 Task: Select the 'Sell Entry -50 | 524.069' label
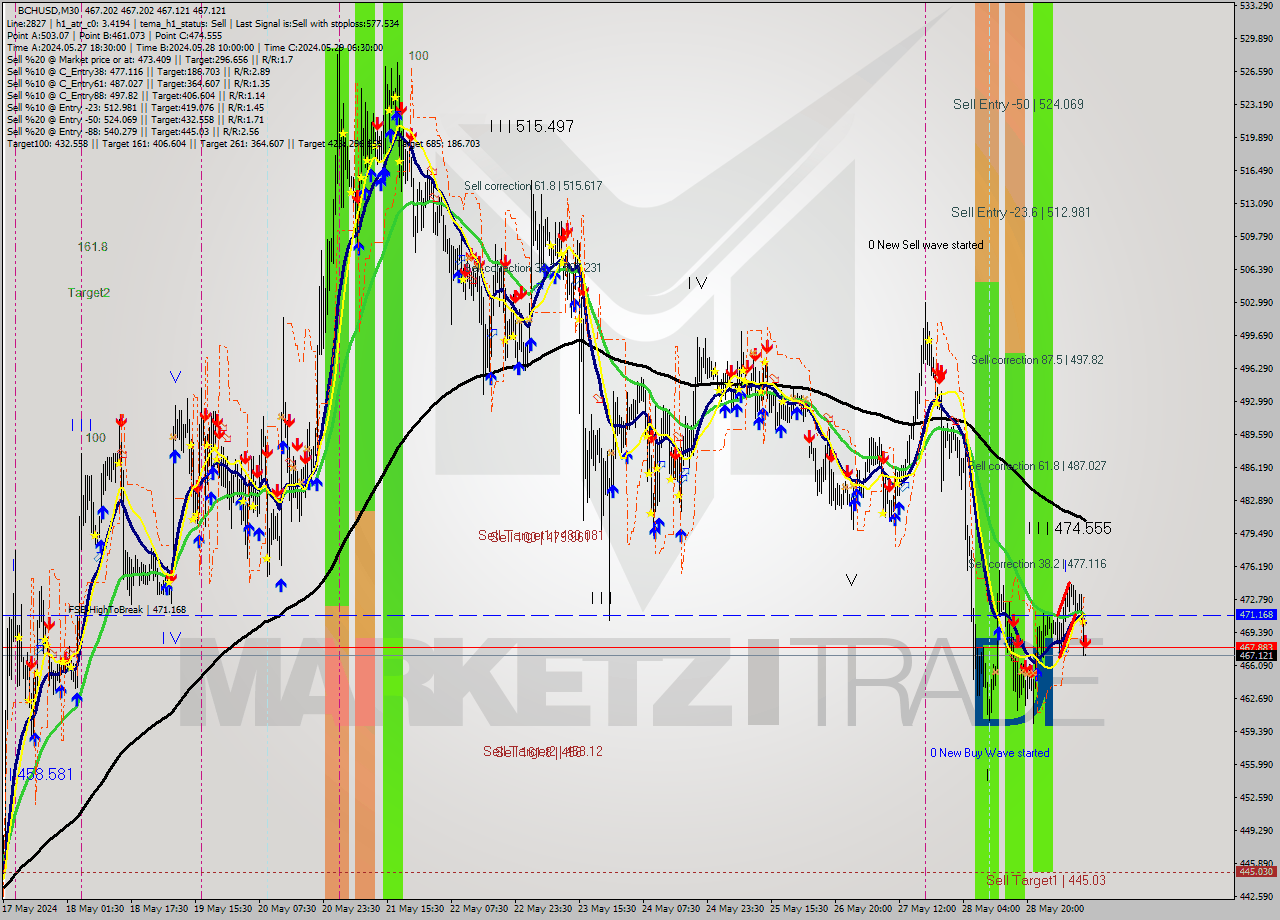(1018, 104)
